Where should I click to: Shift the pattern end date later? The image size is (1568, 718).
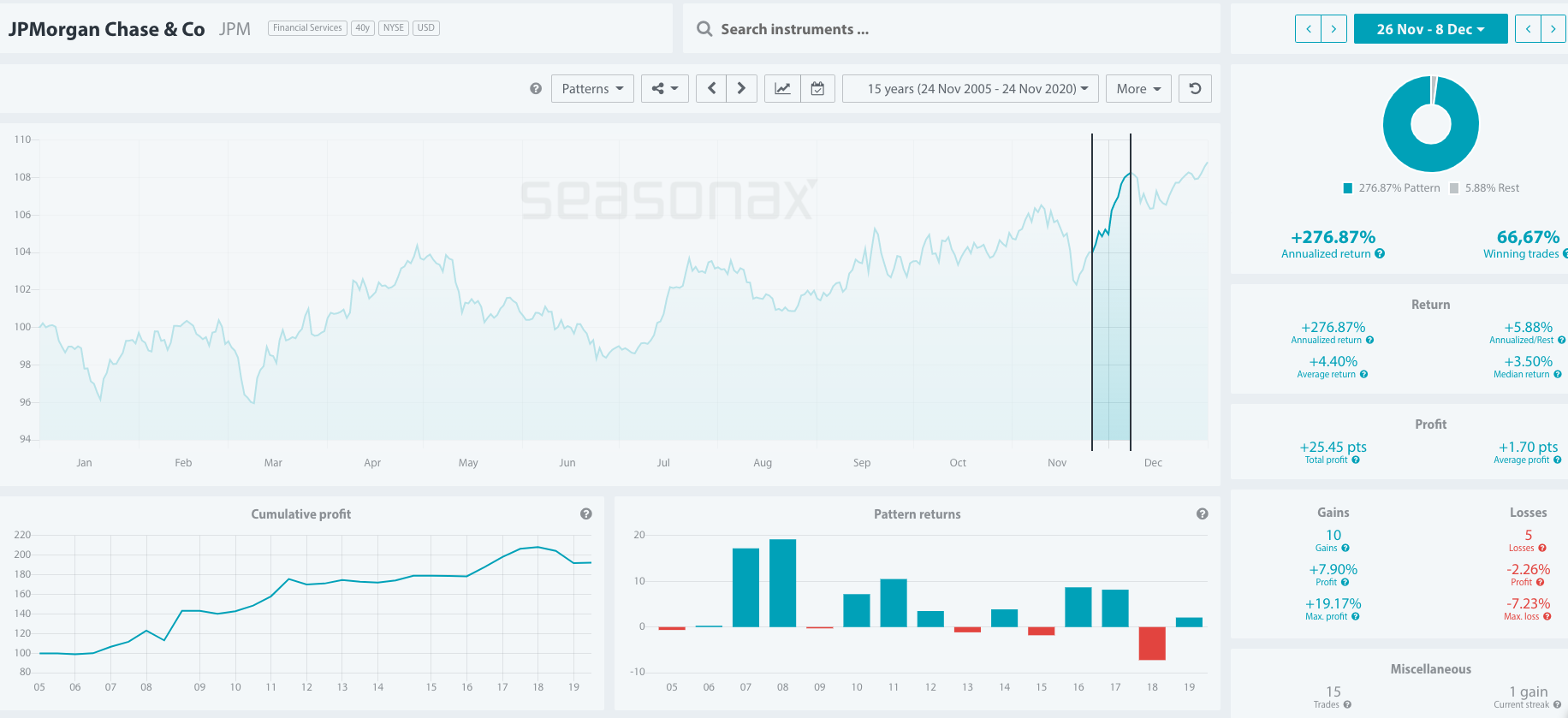tap(1553, 28)
